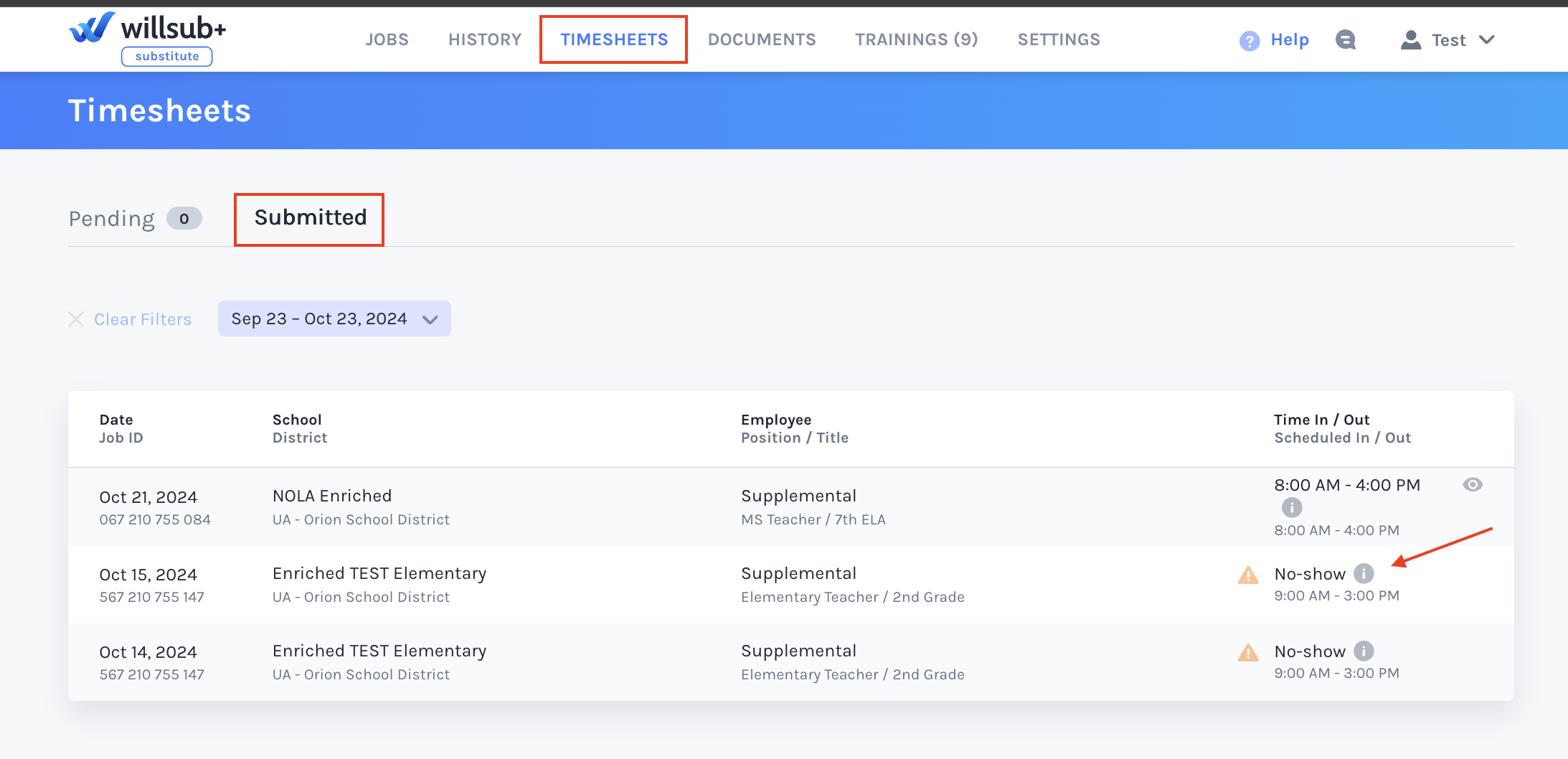1568x759 pixels.
Task: Click the Date column header
Action: (116, 420)
